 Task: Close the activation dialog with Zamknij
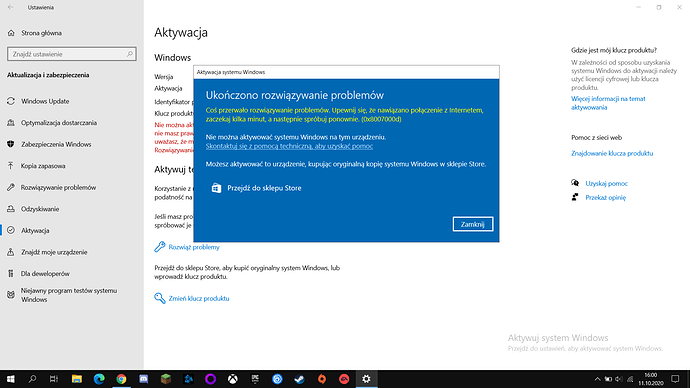coord(473,224)
